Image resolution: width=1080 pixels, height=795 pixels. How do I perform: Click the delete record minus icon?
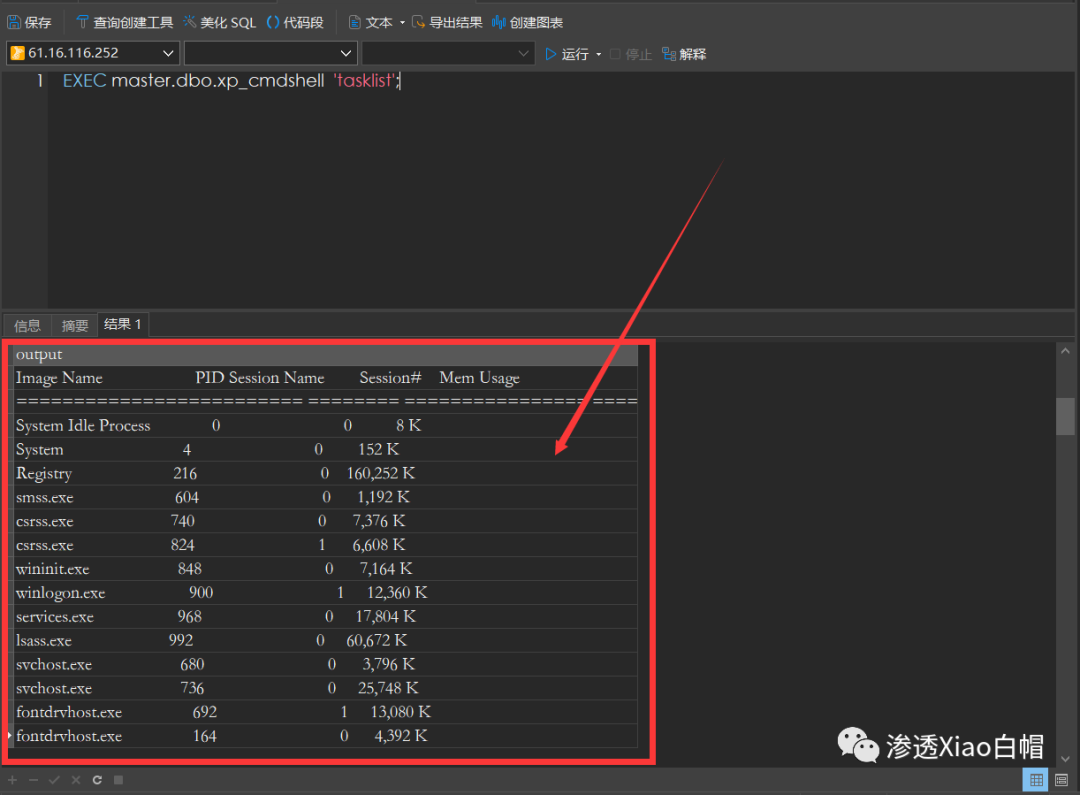tap(33, 780)
